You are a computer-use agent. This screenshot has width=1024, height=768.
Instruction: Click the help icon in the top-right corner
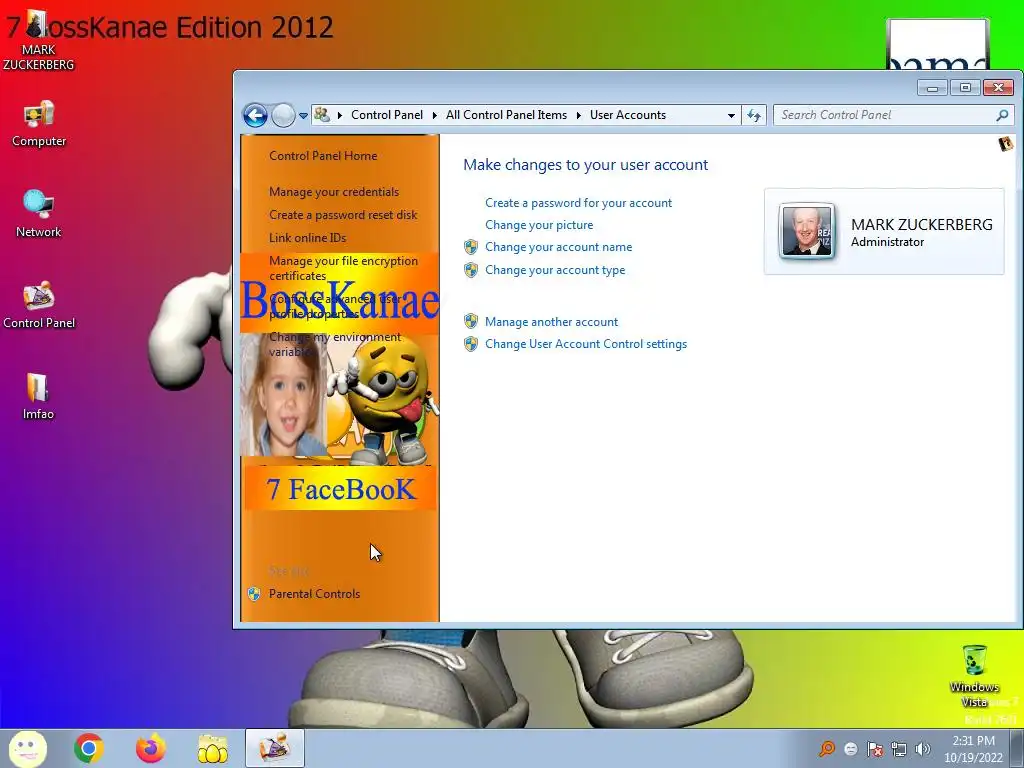tap(1006, 144)
